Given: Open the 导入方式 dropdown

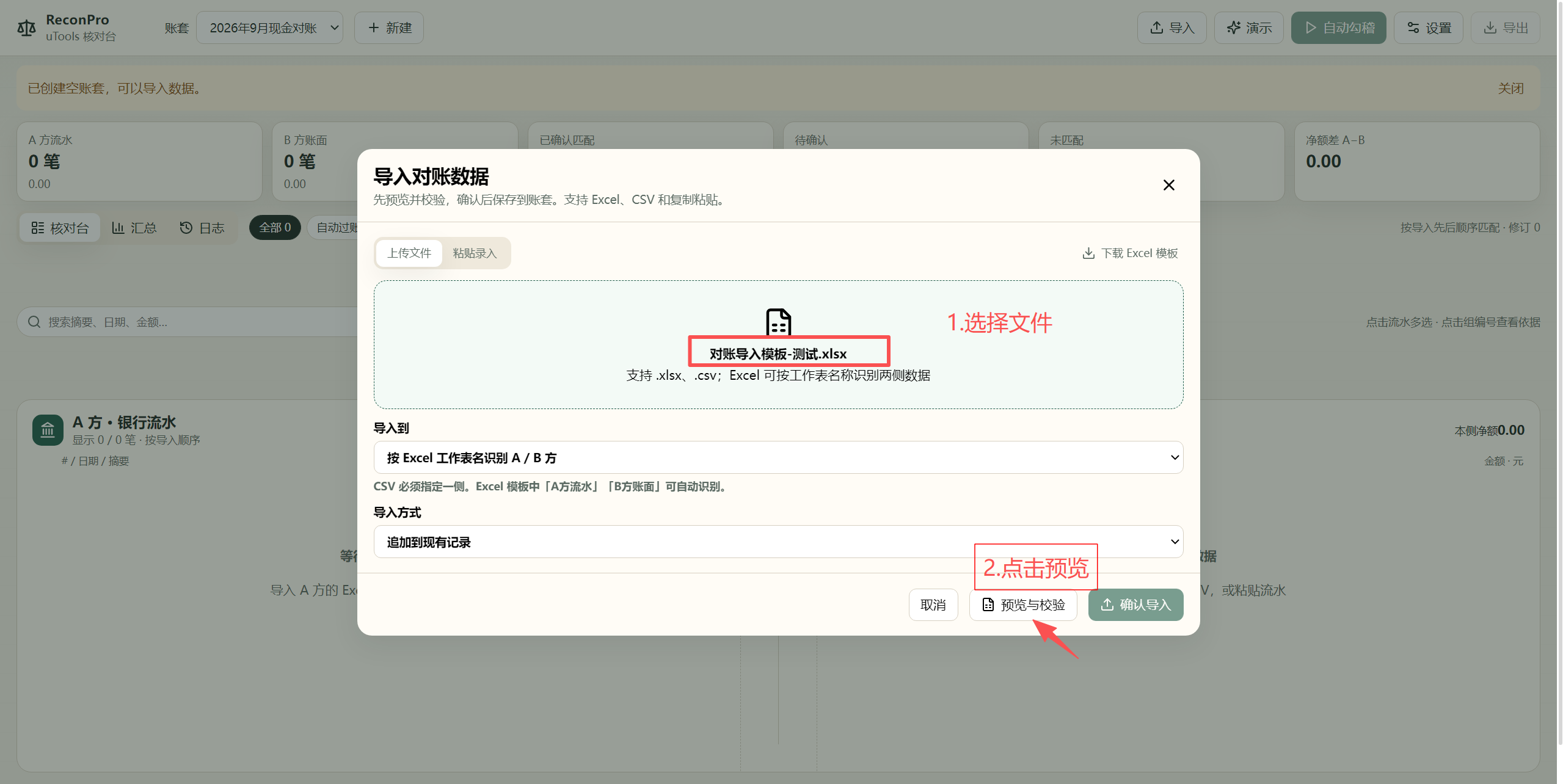Looking at the screenshot, I should tap(778, 542).
